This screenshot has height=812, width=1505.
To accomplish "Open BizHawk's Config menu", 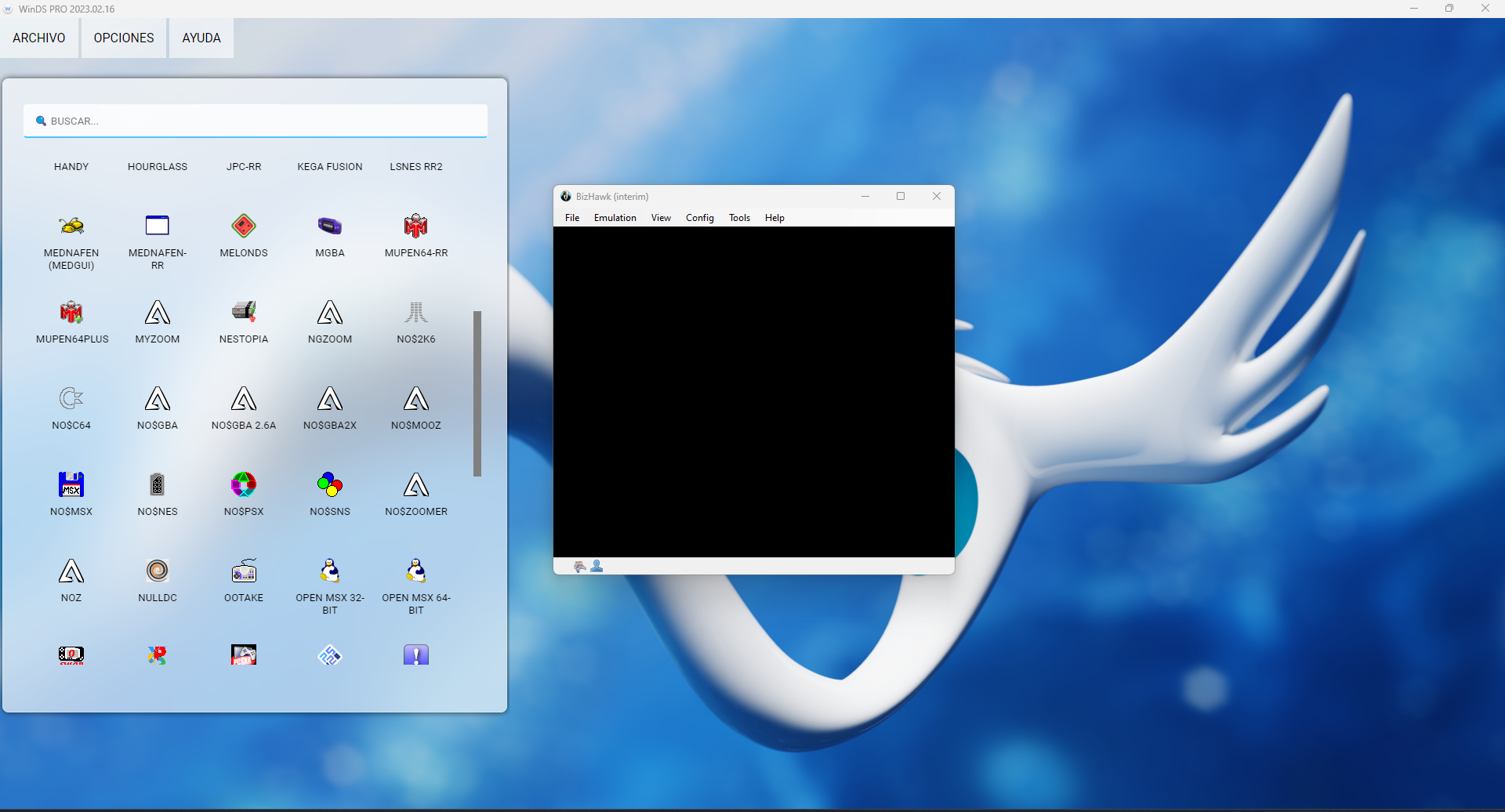I will point(700,218).
